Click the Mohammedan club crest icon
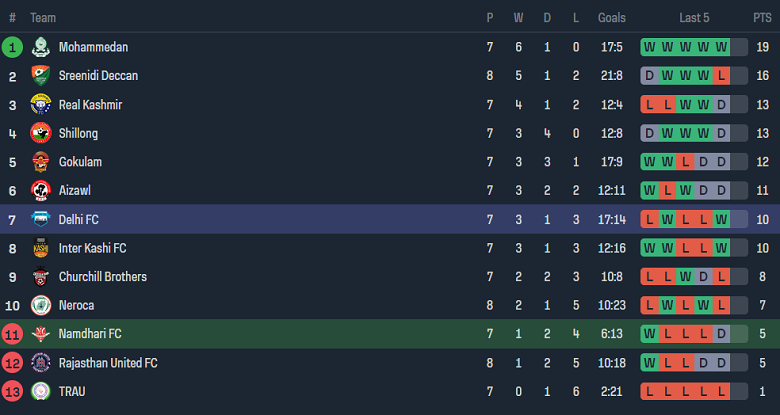Screen dimensions: 780x415 pyautogui.click(x=41, y=47)
